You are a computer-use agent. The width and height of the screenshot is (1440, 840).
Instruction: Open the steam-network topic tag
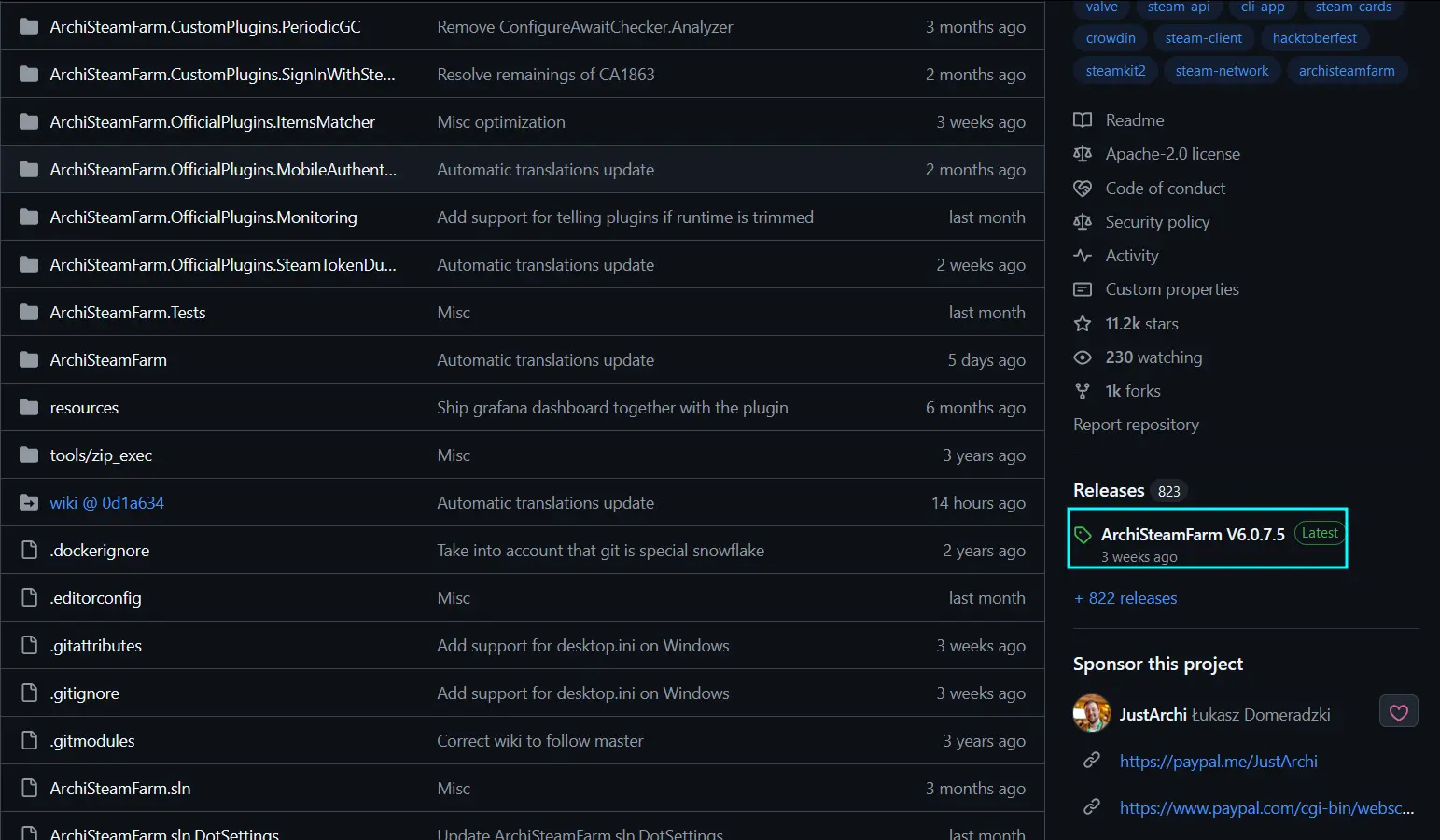tap(1222, 71)
